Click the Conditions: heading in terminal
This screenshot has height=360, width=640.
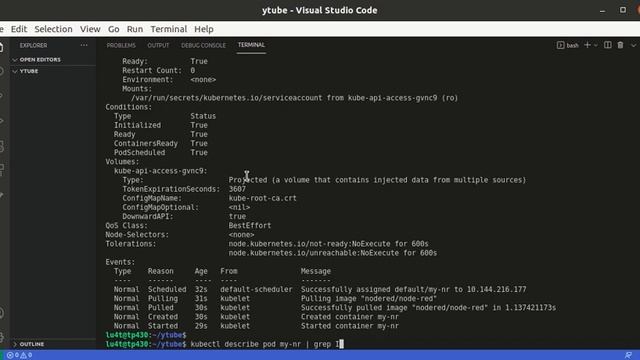point(129,107)
